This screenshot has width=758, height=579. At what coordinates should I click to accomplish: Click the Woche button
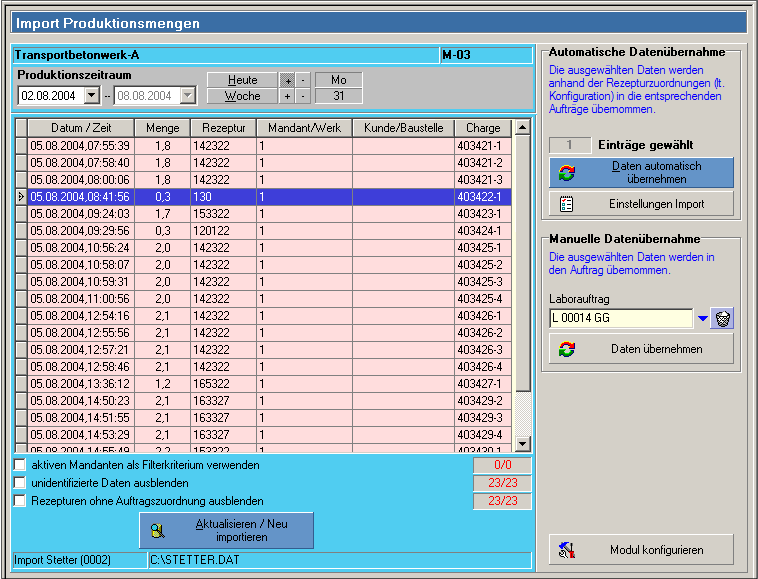pos(242,96)
